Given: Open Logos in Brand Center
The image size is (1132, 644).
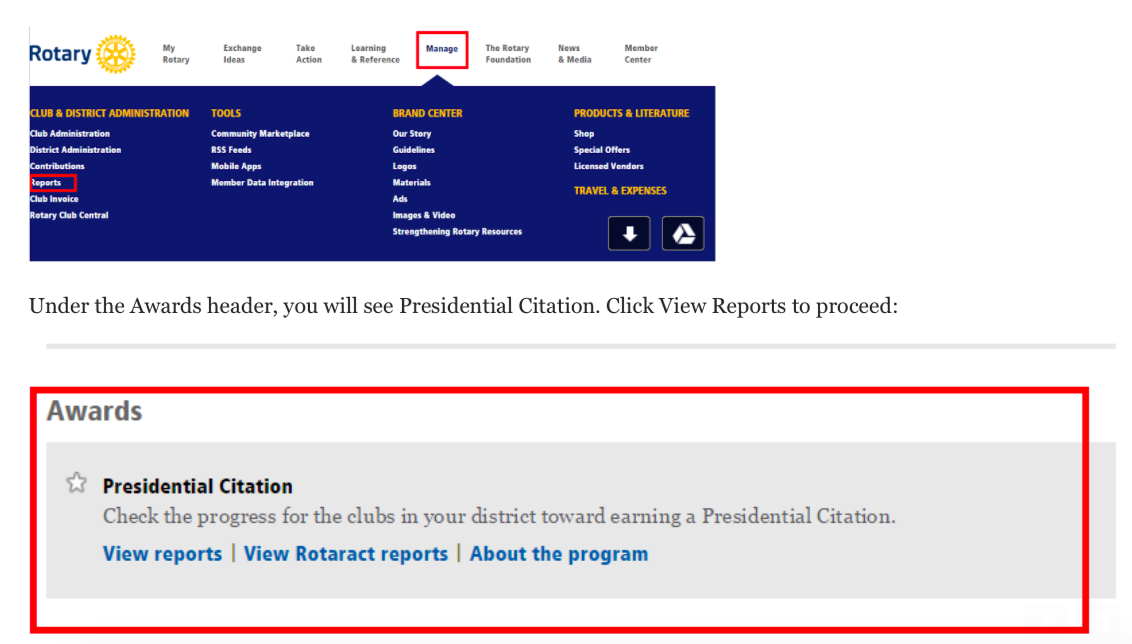Looking at the screenshot, I should pos(404,166).
